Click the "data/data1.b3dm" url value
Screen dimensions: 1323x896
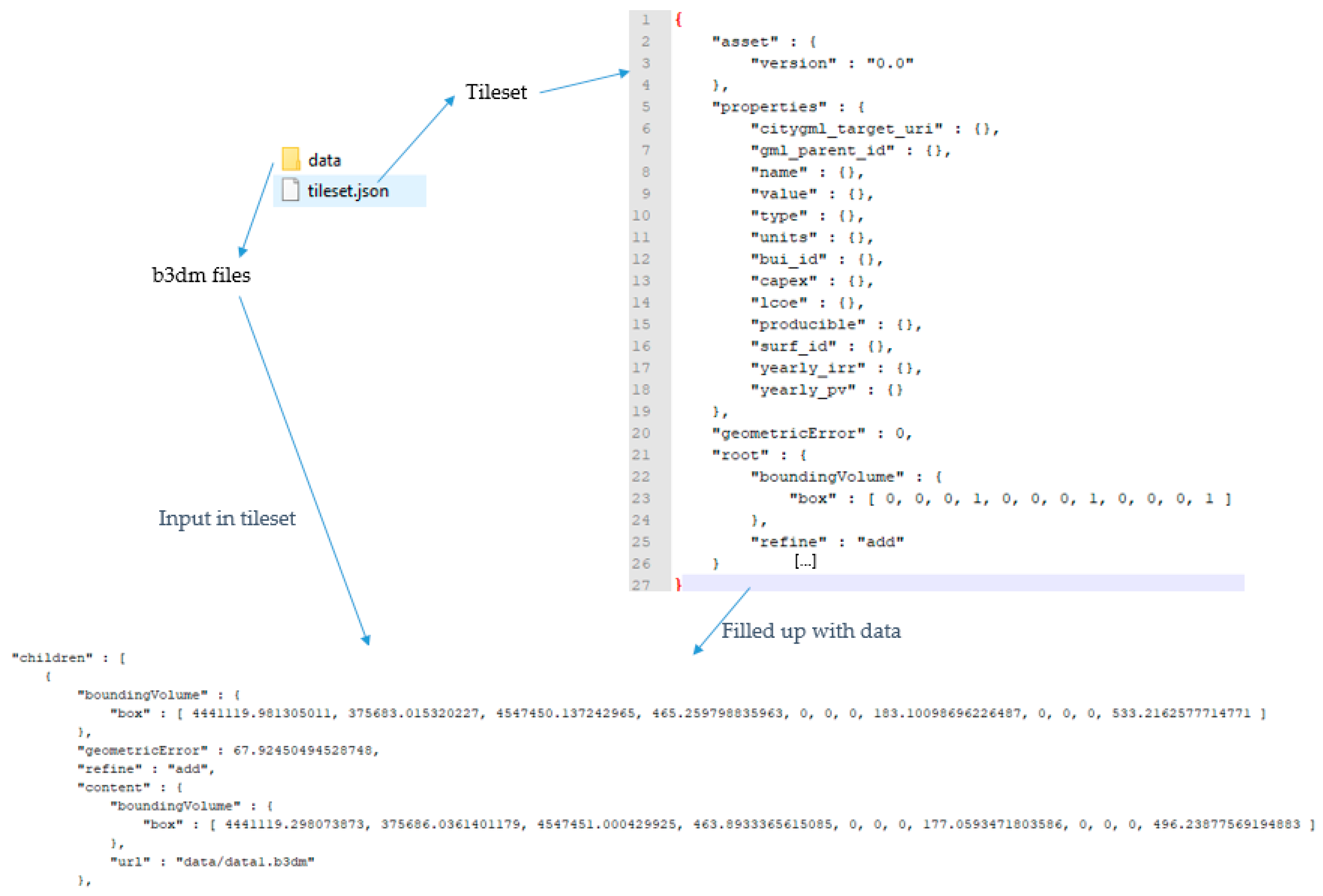point(245,861)
